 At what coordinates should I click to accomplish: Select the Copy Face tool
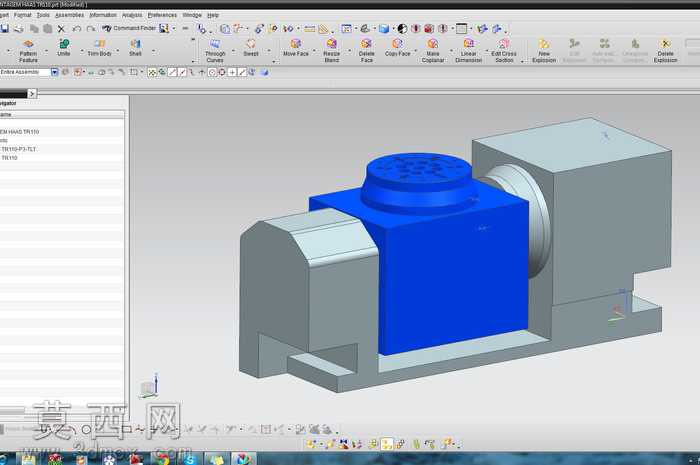click(397, 48)
